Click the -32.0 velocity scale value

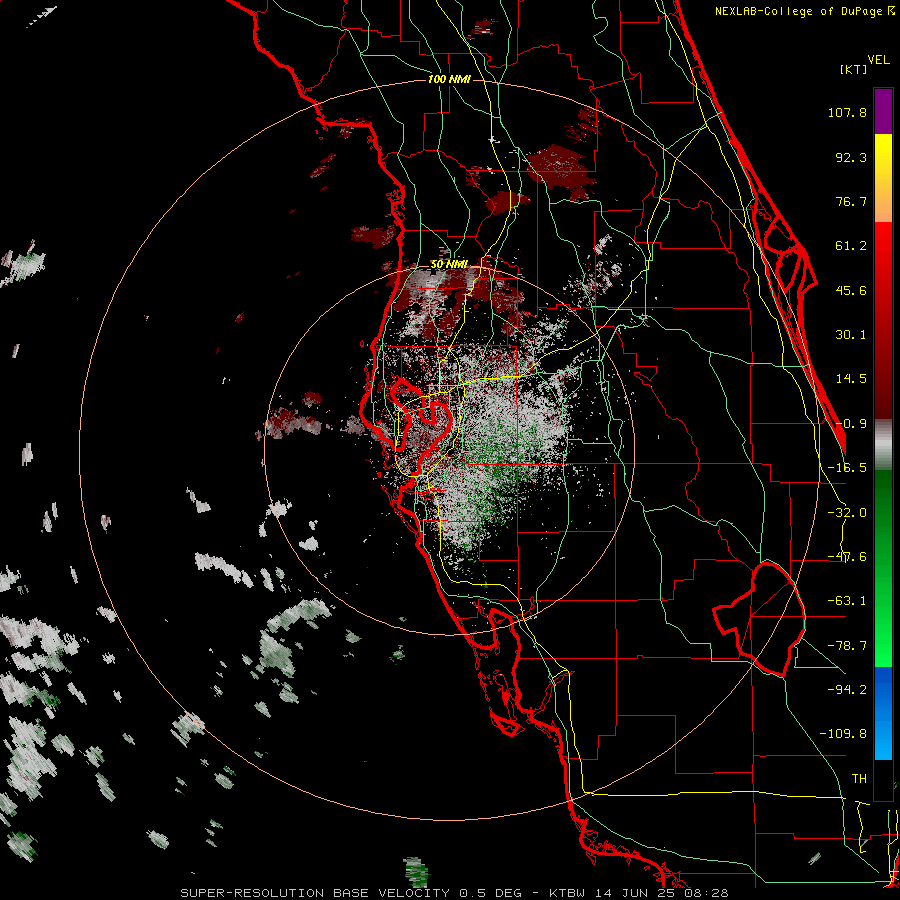tap(847, 513)
